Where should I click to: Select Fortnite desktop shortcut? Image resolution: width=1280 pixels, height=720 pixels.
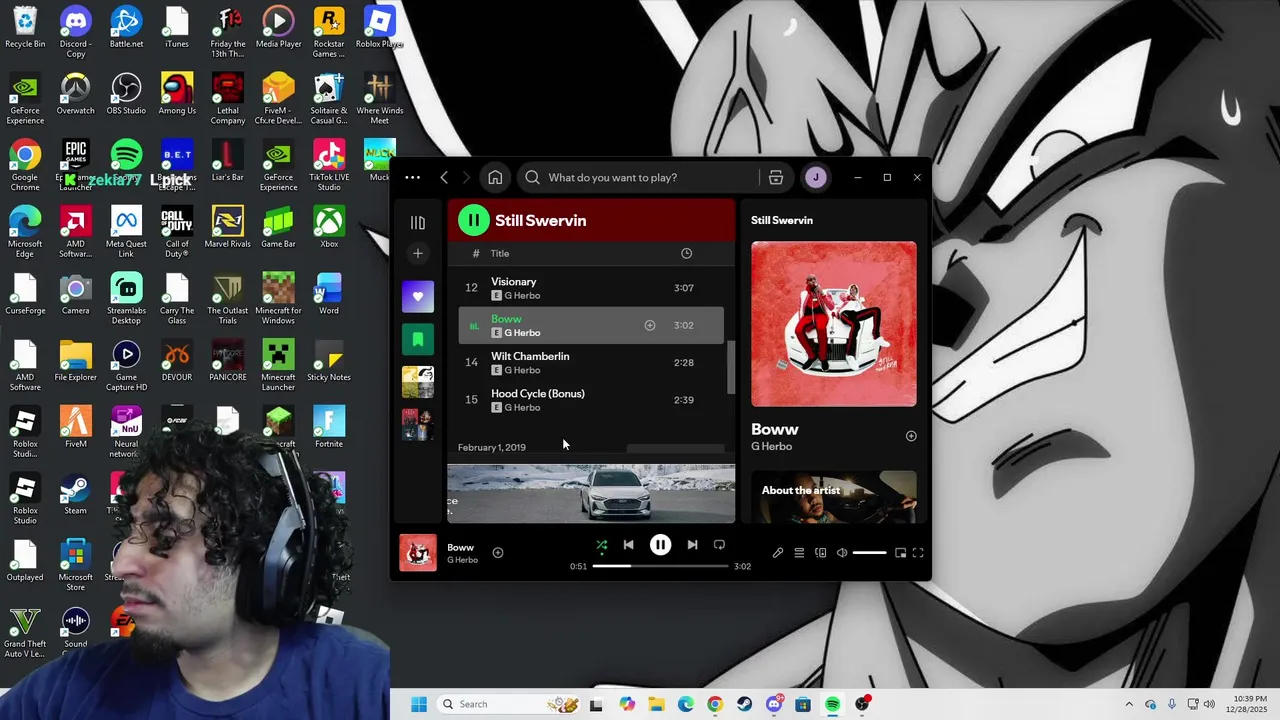tap(328, 428)
